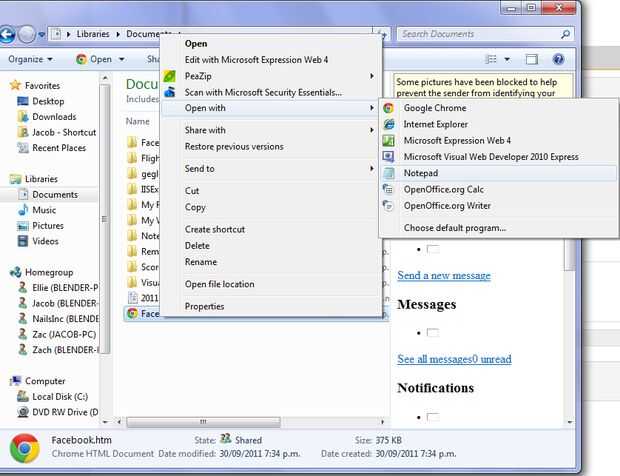The image size is (620, 476).
Task: Select Ellie (BLENDER-P homegroup member
Action: coord(65,288)
